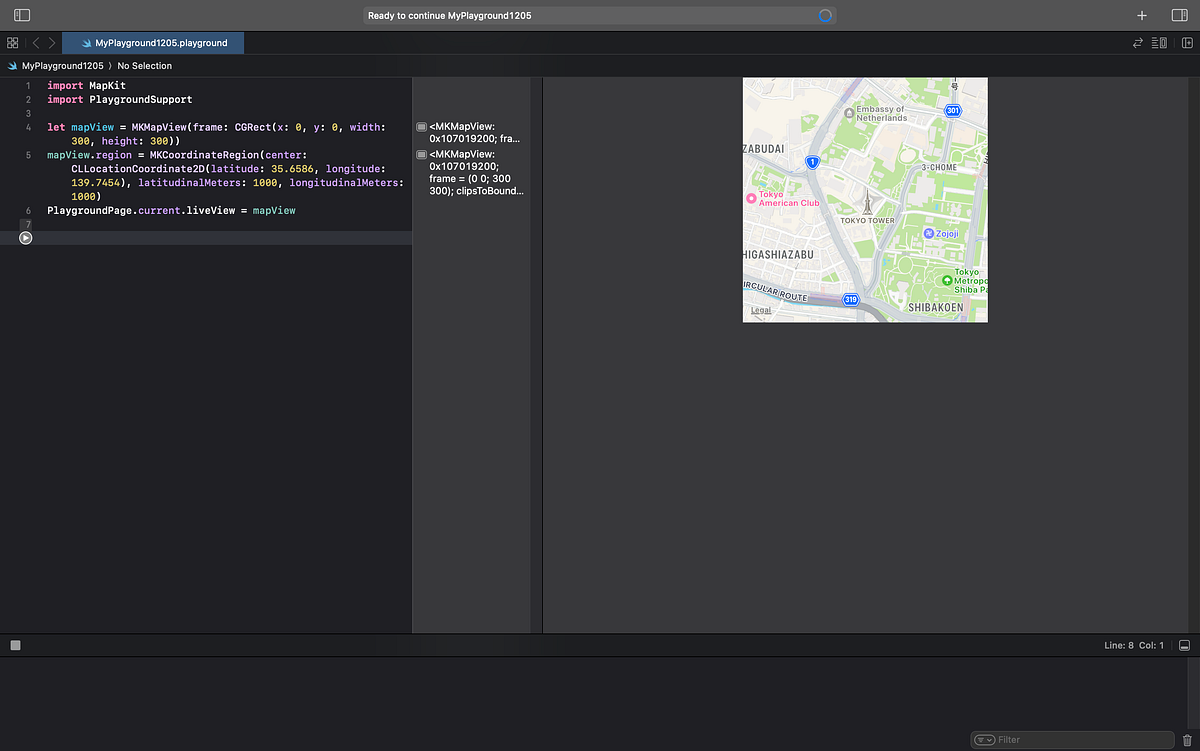The image size is (1200, 751).
Task: Click the swap counterpart arrows icon
Action: coord(1136,43)
